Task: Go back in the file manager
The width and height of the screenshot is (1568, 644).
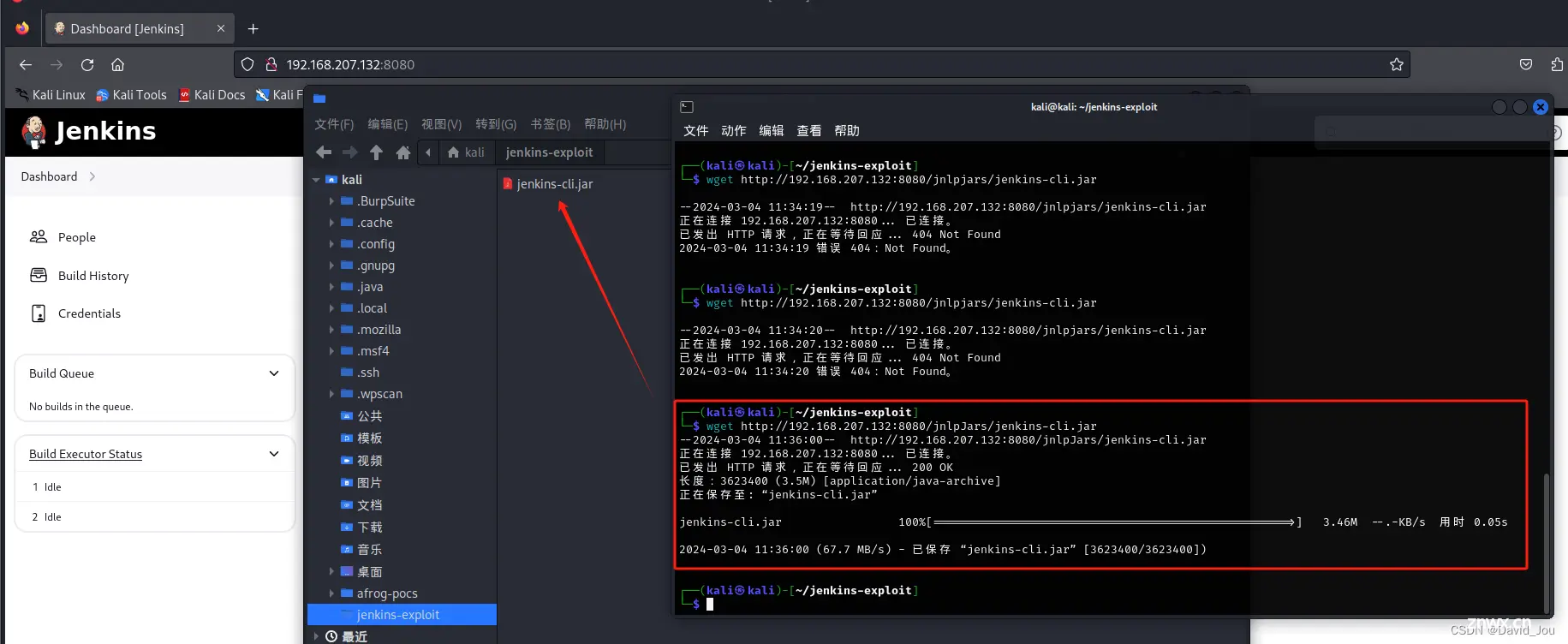Action: click(324, 152)
